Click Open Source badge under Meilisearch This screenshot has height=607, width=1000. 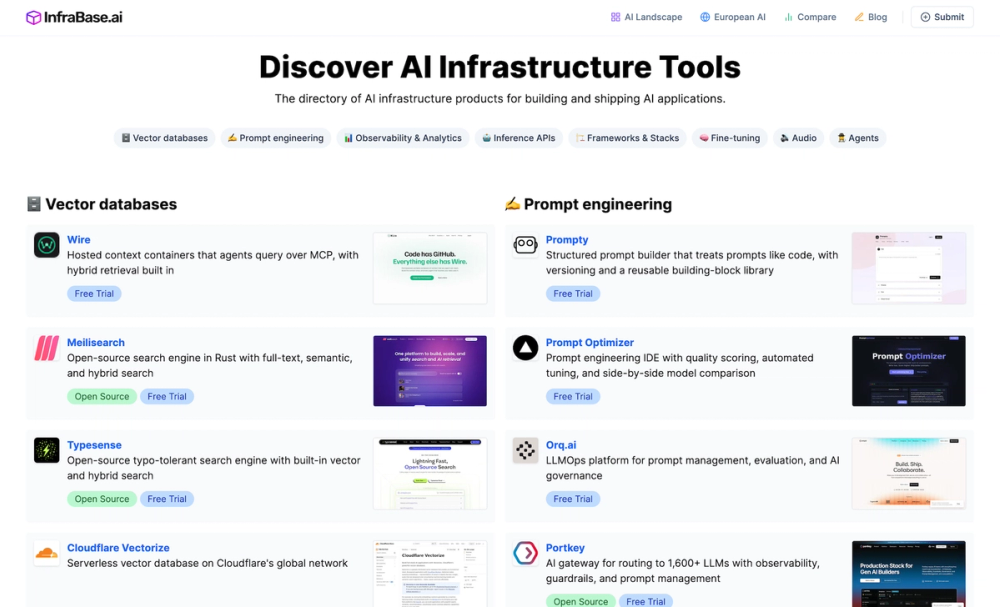tap(102, 397)
